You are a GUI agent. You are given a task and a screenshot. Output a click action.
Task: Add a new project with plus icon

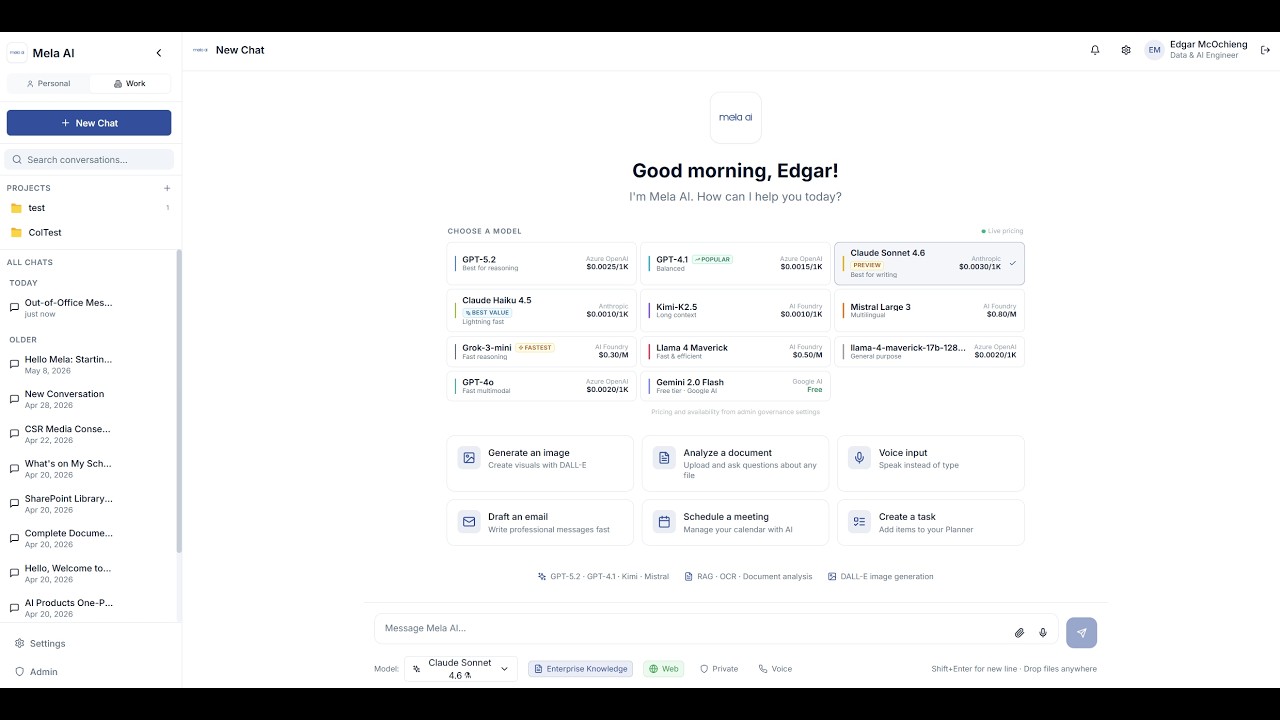point(167,188)
